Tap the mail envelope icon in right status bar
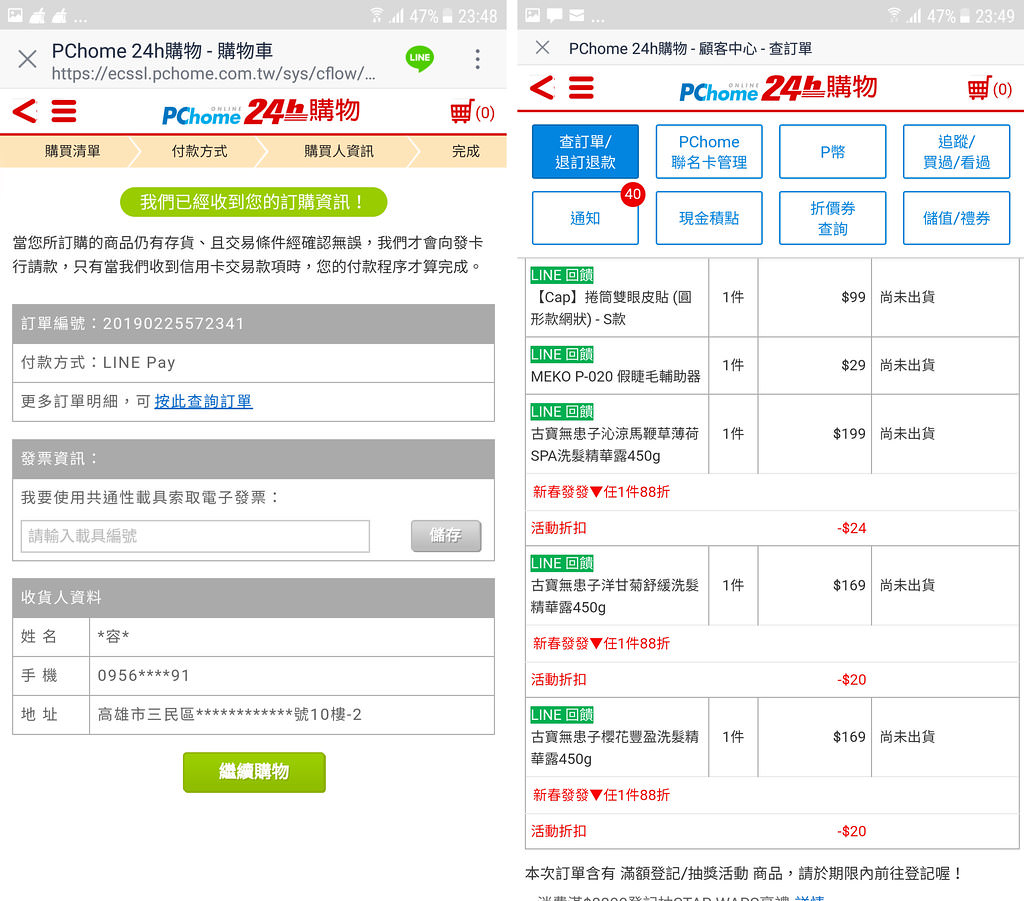Viewport: 1024px width, 901px height. coord(577,15)
